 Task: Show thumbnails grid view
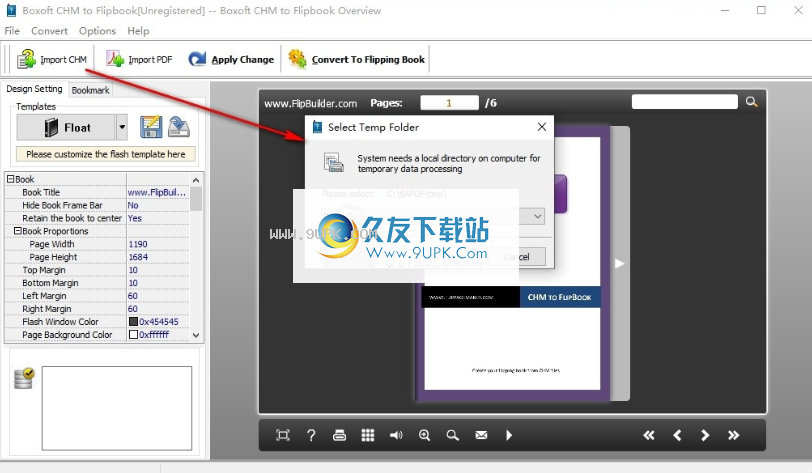pos(368,435)
